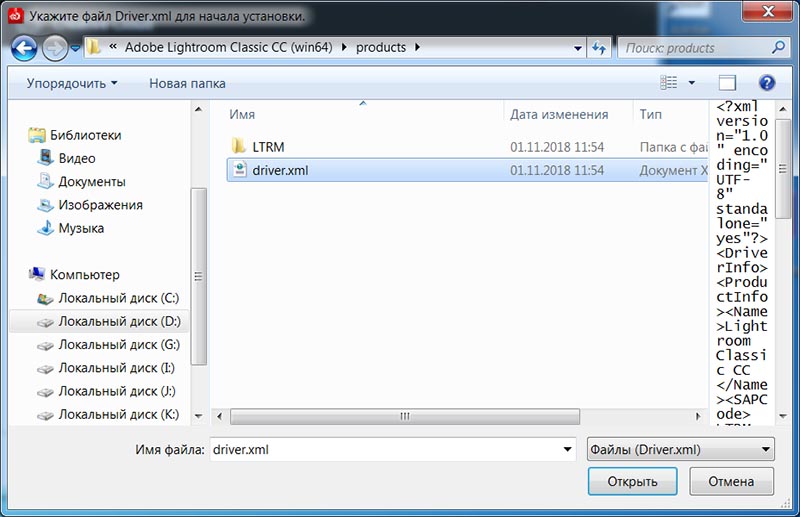Open recent locations dropdown beside Forward arrow
Viewport: 800px width, 517px height.
pos(76,48)
